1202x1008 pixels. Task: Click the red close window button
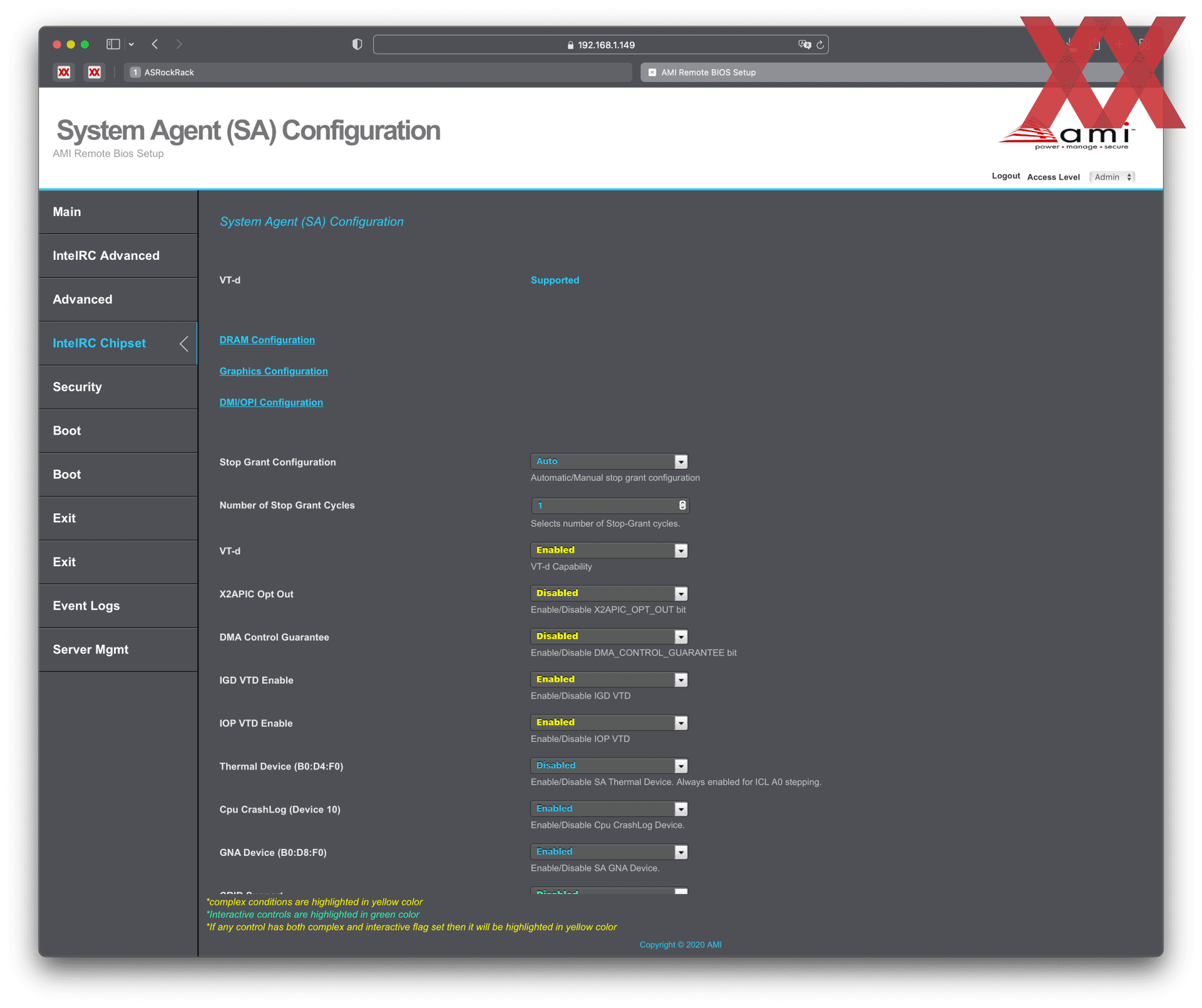57,44
